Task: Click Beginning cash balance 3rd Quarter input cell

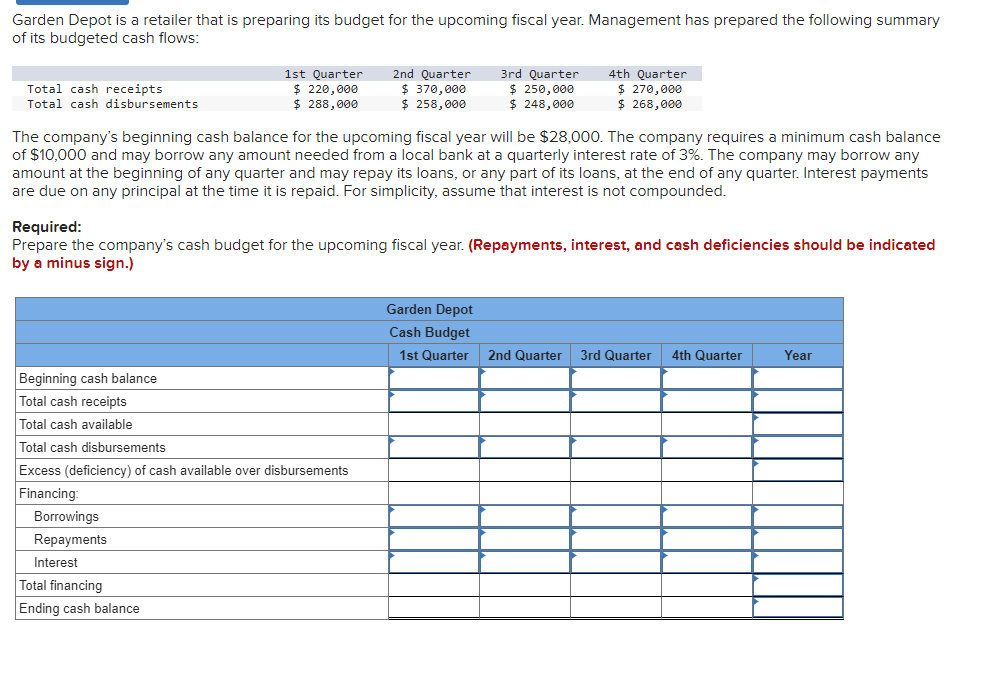Action: 616,378
